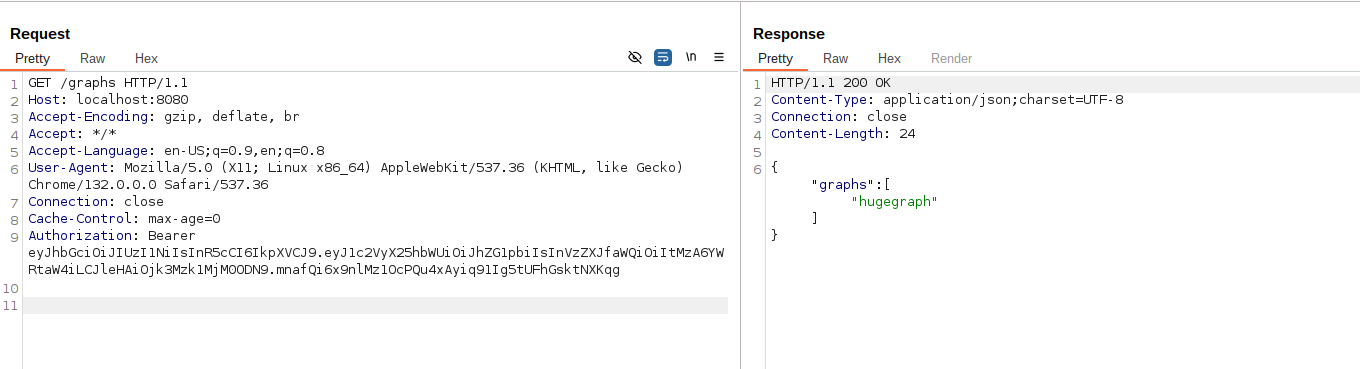This screenshot has height=369, width=1360.
Task: Switch to the Request Raw tab
Action: pos(93,58)
